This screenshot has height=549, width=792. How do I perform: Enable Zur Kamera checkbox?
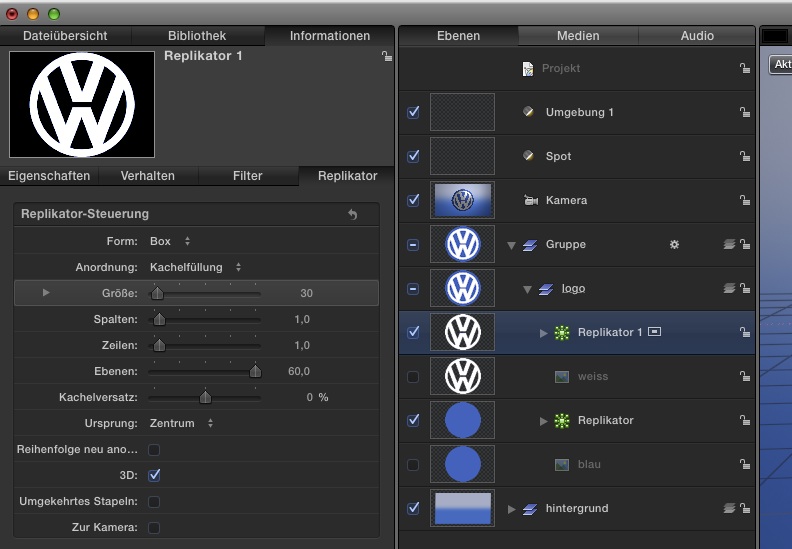pos(154,528)
